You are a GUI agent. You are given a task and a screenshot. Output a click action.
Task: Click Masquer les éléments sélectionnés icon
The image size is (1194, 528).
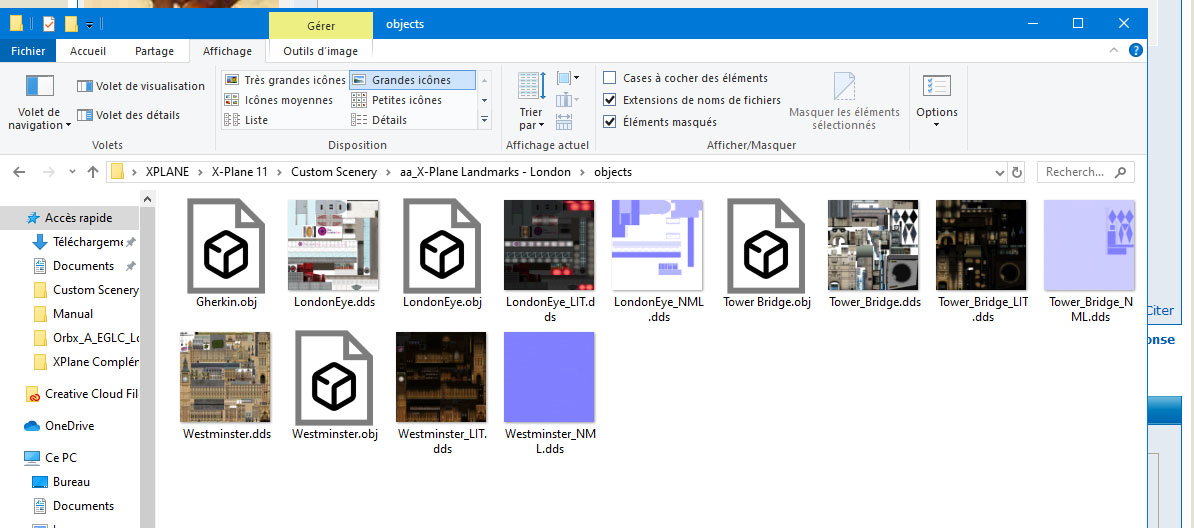[x=844, y=86]
